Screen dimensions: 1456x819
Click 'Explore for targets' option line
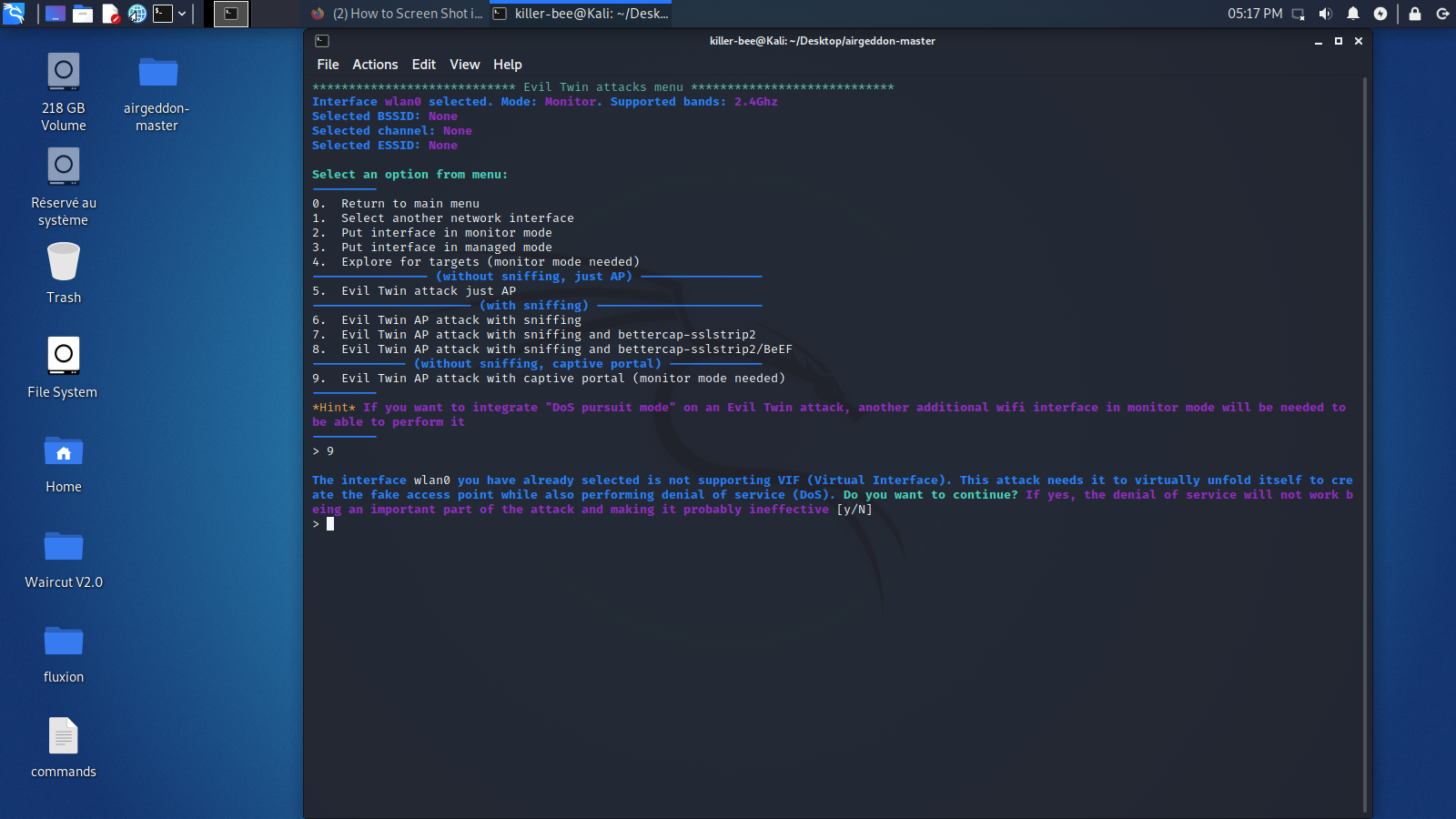(476, 262)
